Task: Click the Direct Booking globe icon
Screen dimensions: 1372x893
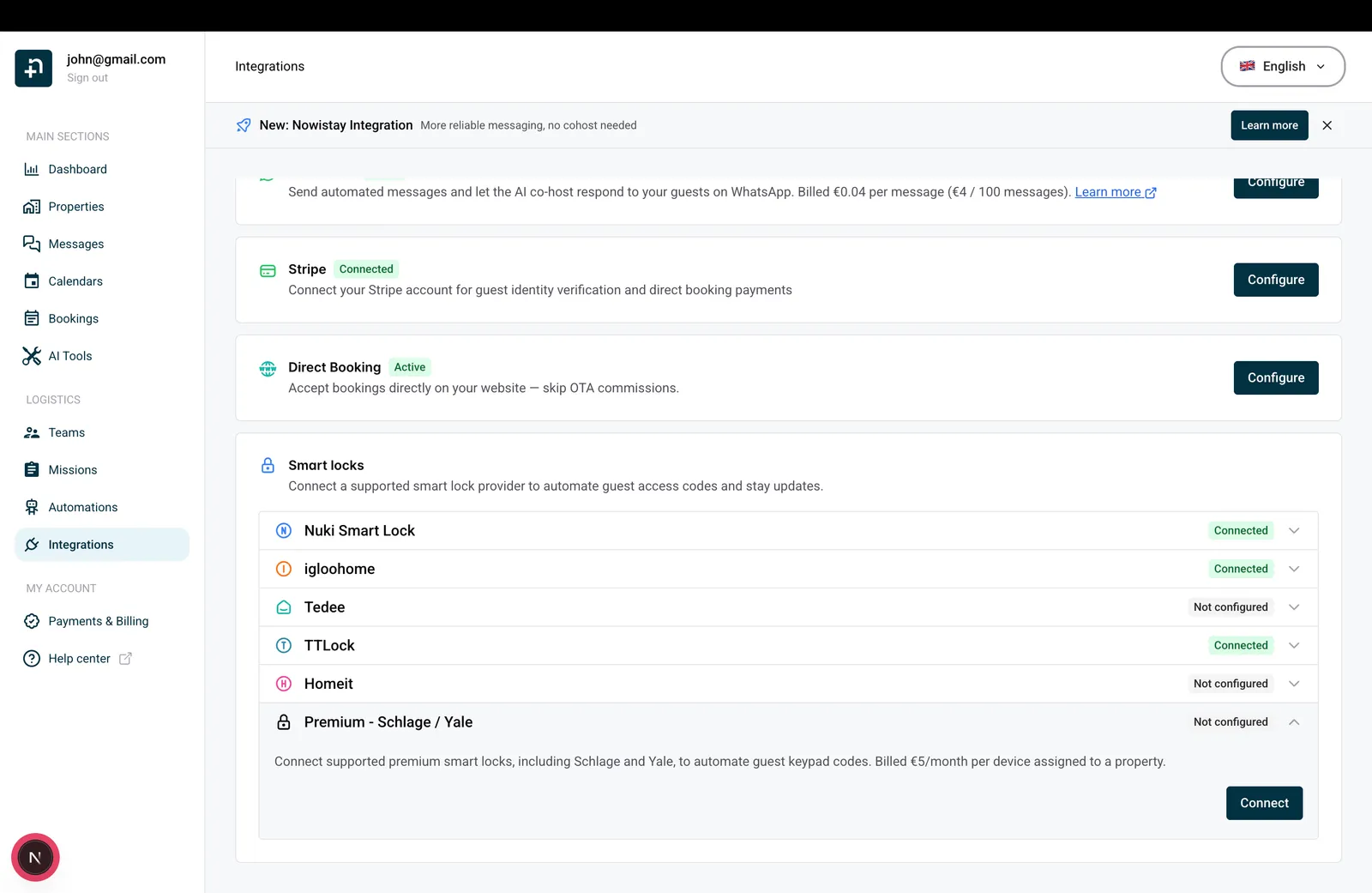Action: (268, 369)
